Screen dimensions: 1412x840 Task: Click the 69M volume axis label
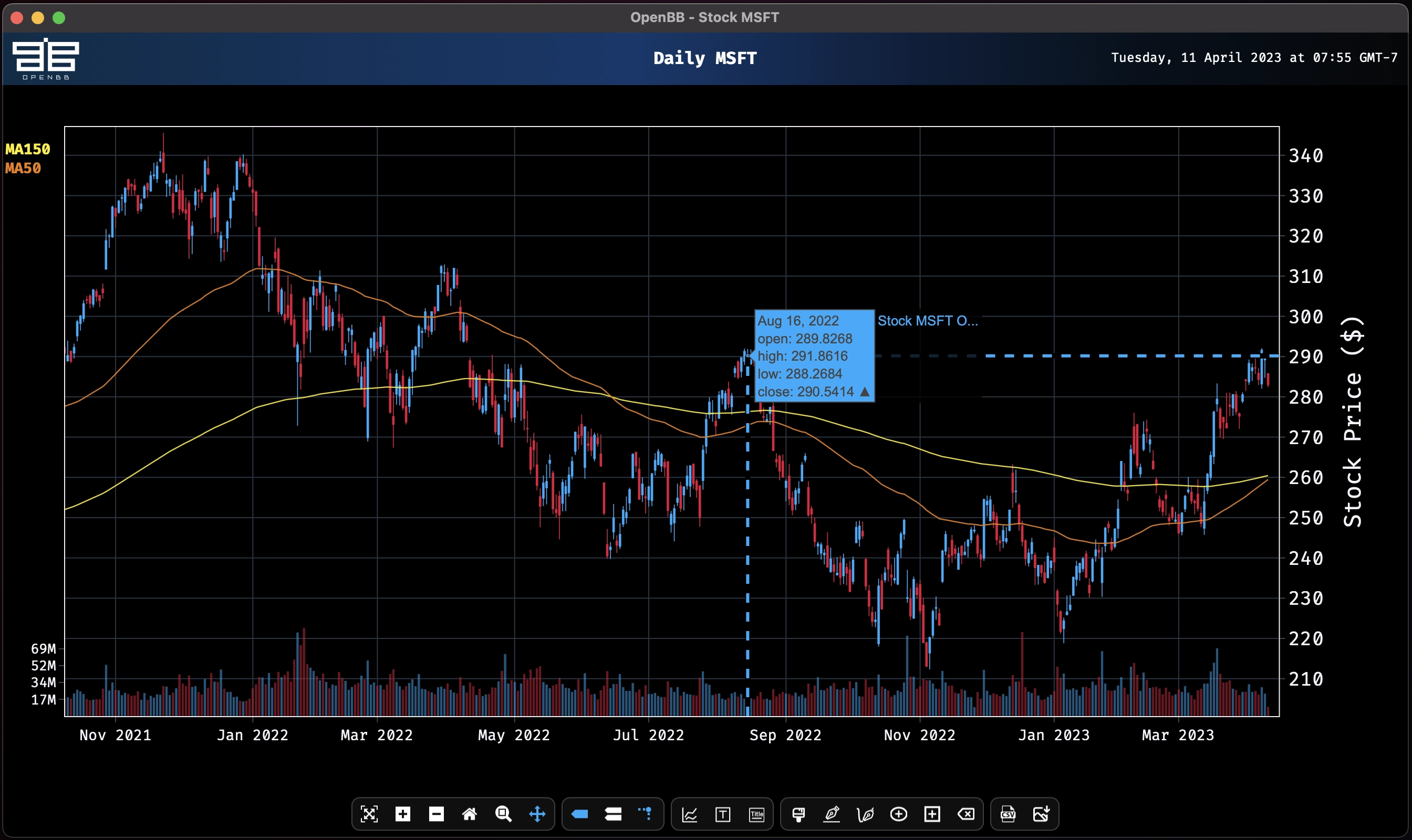click(x=44, y=649)
